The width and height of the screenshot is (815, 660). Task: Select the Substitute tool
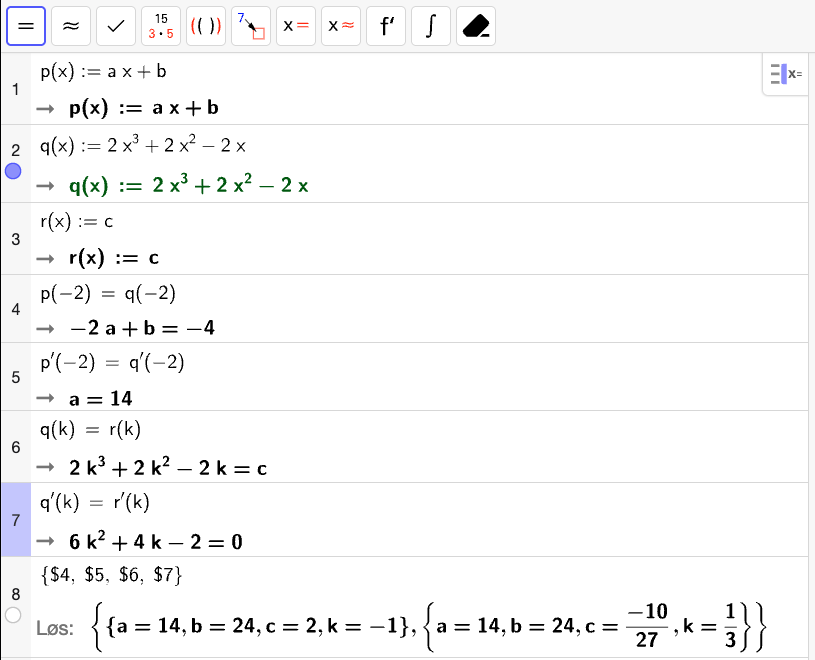point(251,27)
